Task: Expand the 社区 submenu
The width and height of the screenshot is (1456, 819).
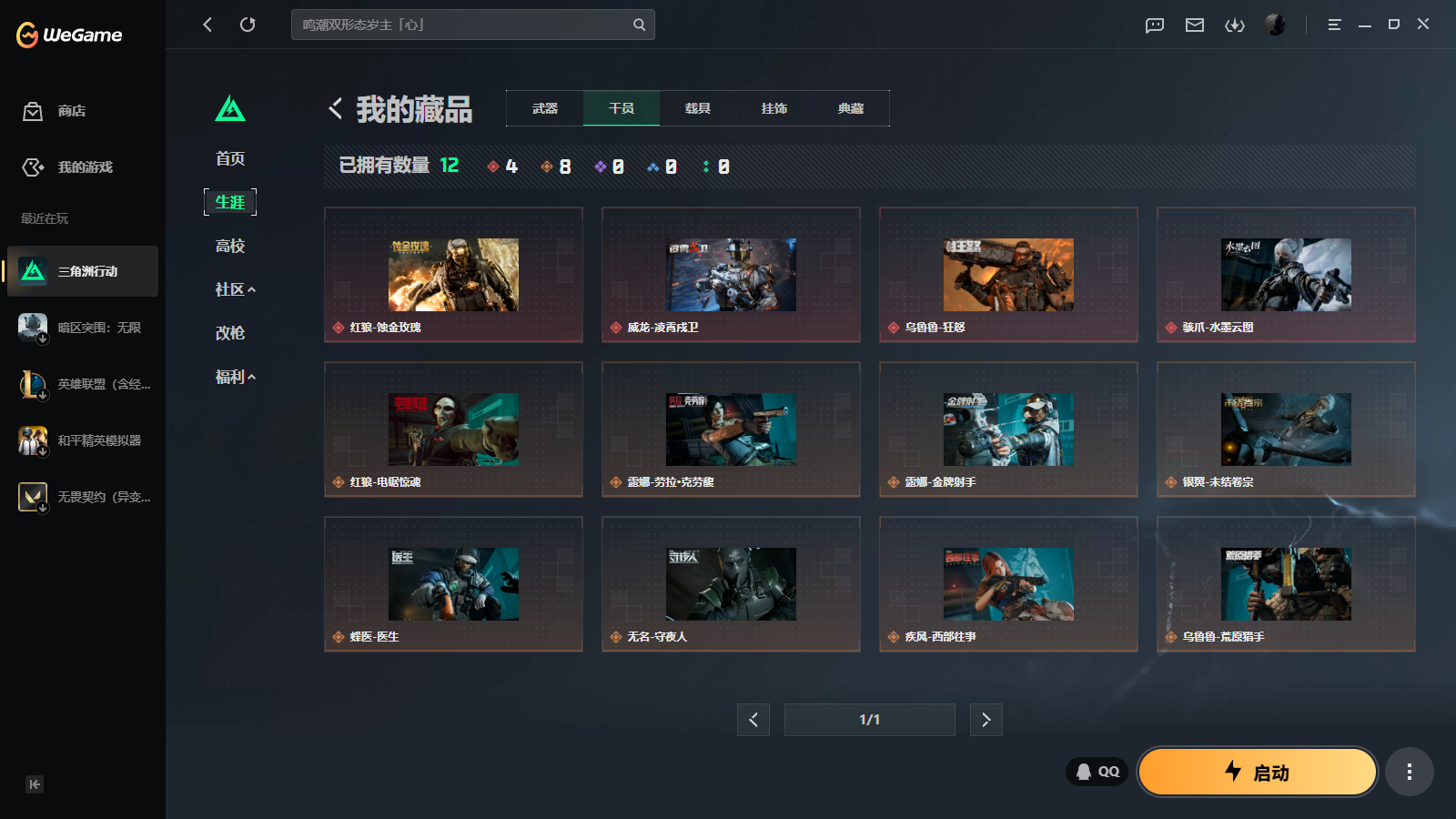Action: pos(235,289)
